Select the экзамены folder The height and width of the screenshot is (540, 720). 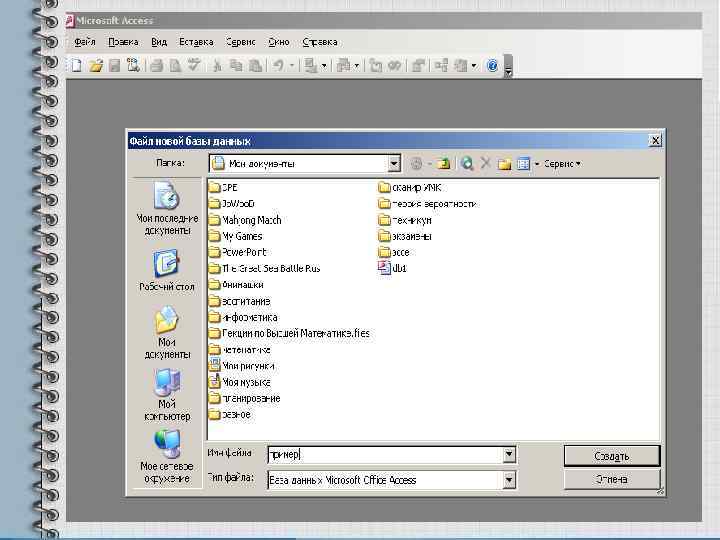pyautogui.click(x=405, y=236)
